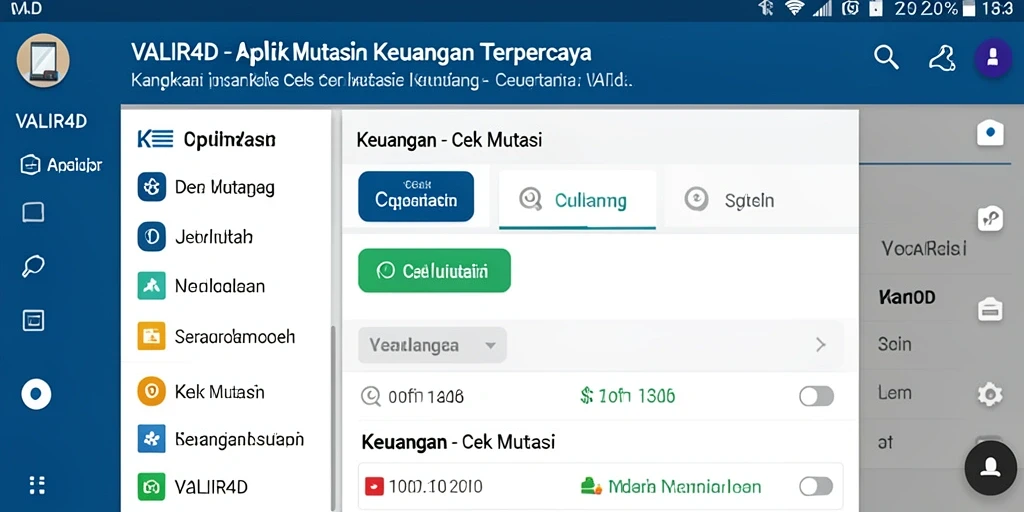Tap the Wi-Fi icon in status bar
The height and width of the screenshot is (512, 1024).
click(x=795, y=8)
